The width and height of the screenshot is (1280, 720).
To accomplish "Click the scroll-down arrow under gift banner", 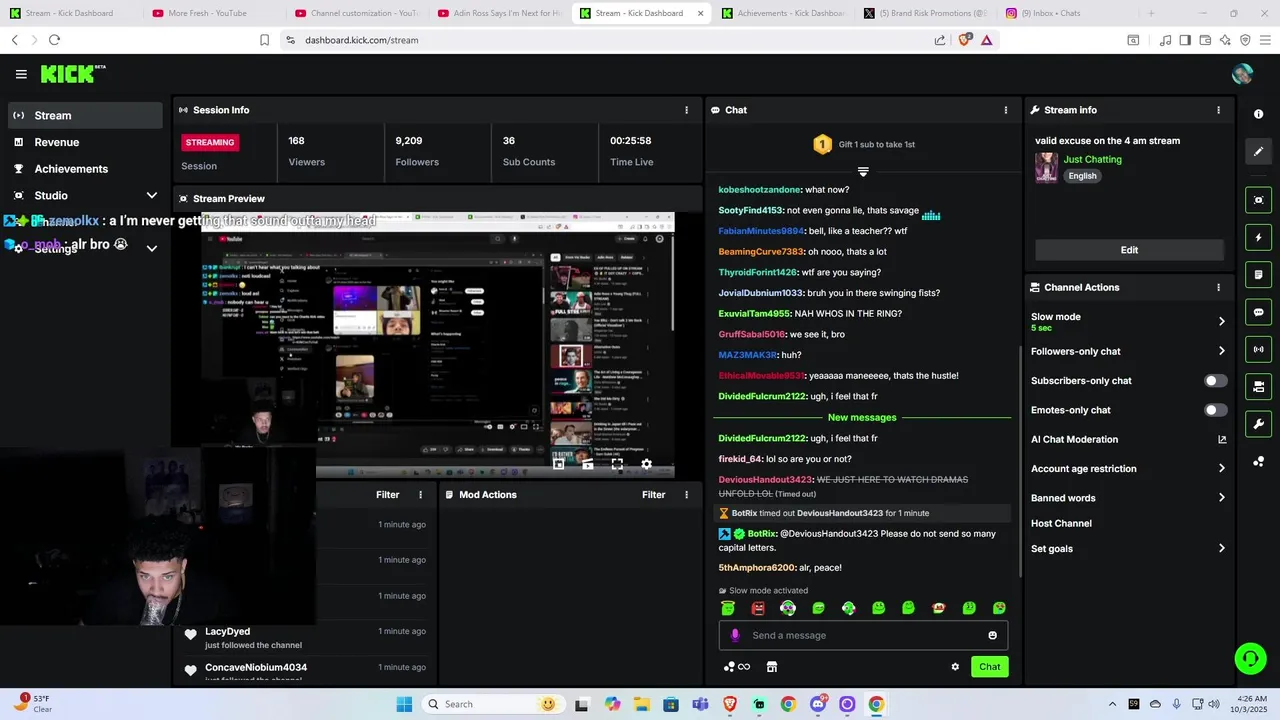I will [x=863, y=172].
